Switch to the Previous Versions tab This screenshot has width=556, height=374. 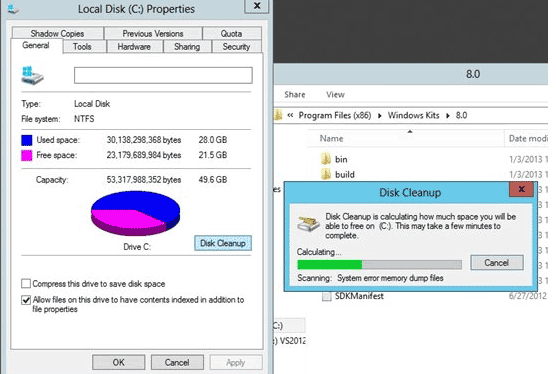(153, 33)
